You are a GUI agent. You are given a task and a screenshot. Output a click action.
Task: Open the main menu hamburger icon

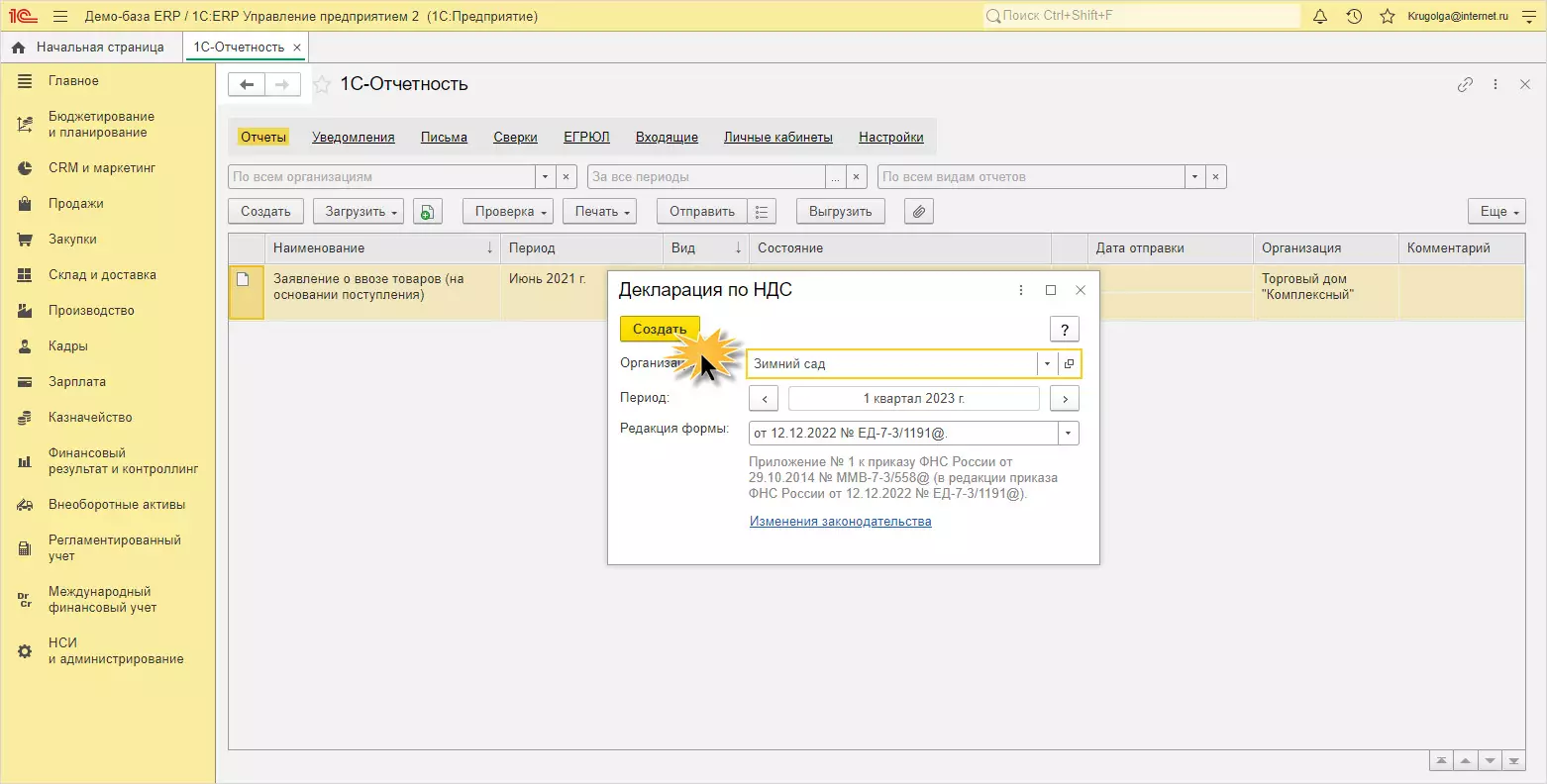click(x=60, y=16)
